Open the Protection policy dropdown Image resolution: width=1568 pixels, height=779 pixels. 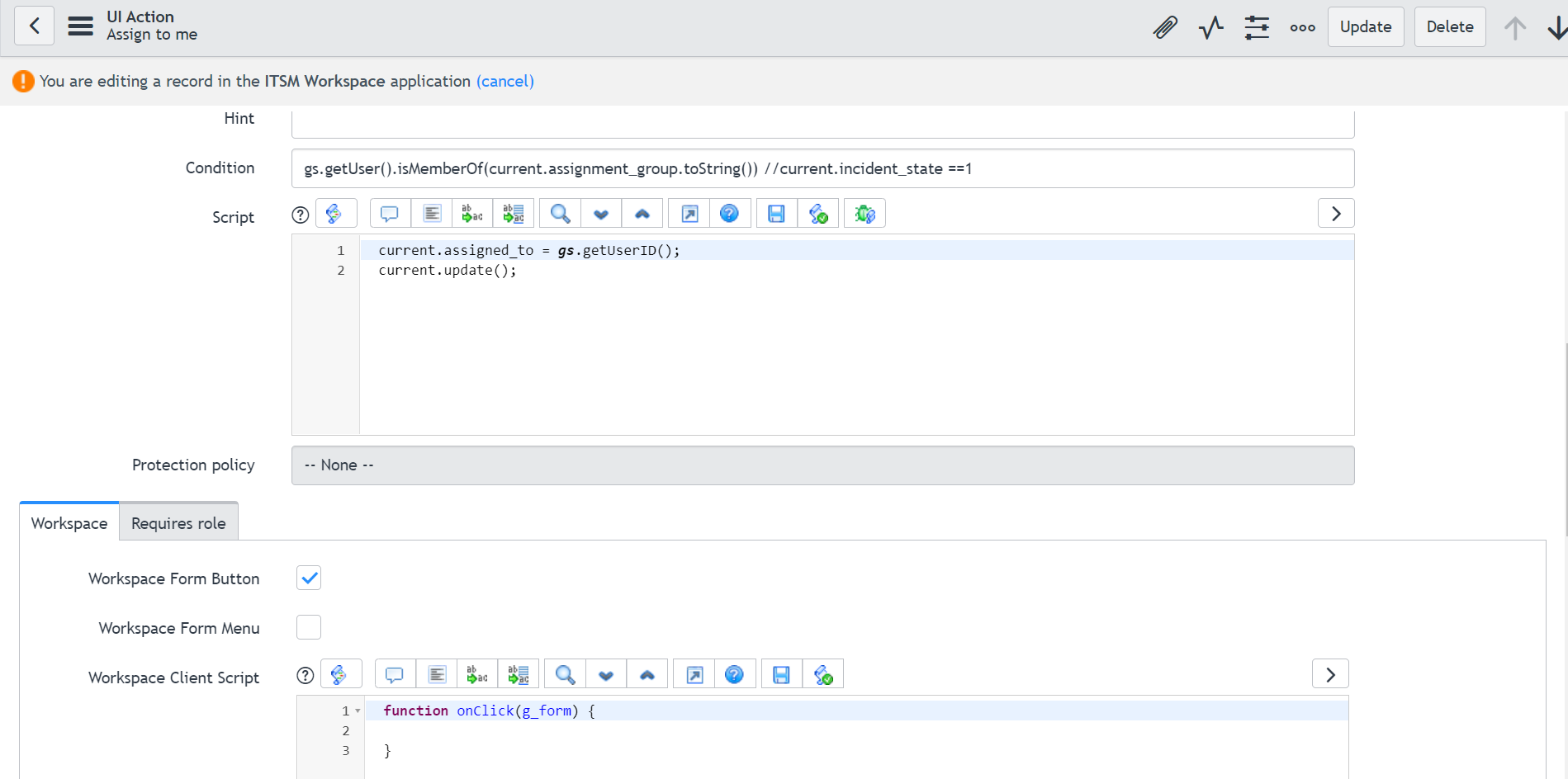pyautogui.click(x=822, y=465)
